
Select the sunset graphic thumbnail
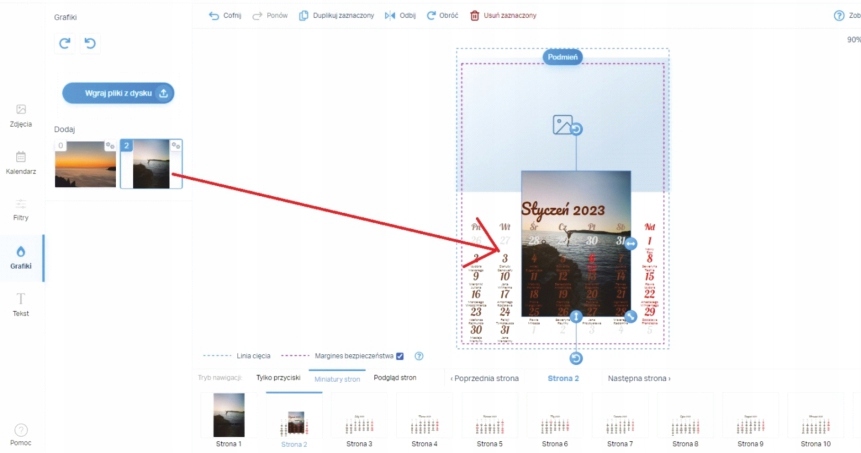pyautogui.click(x=85, y=164)
